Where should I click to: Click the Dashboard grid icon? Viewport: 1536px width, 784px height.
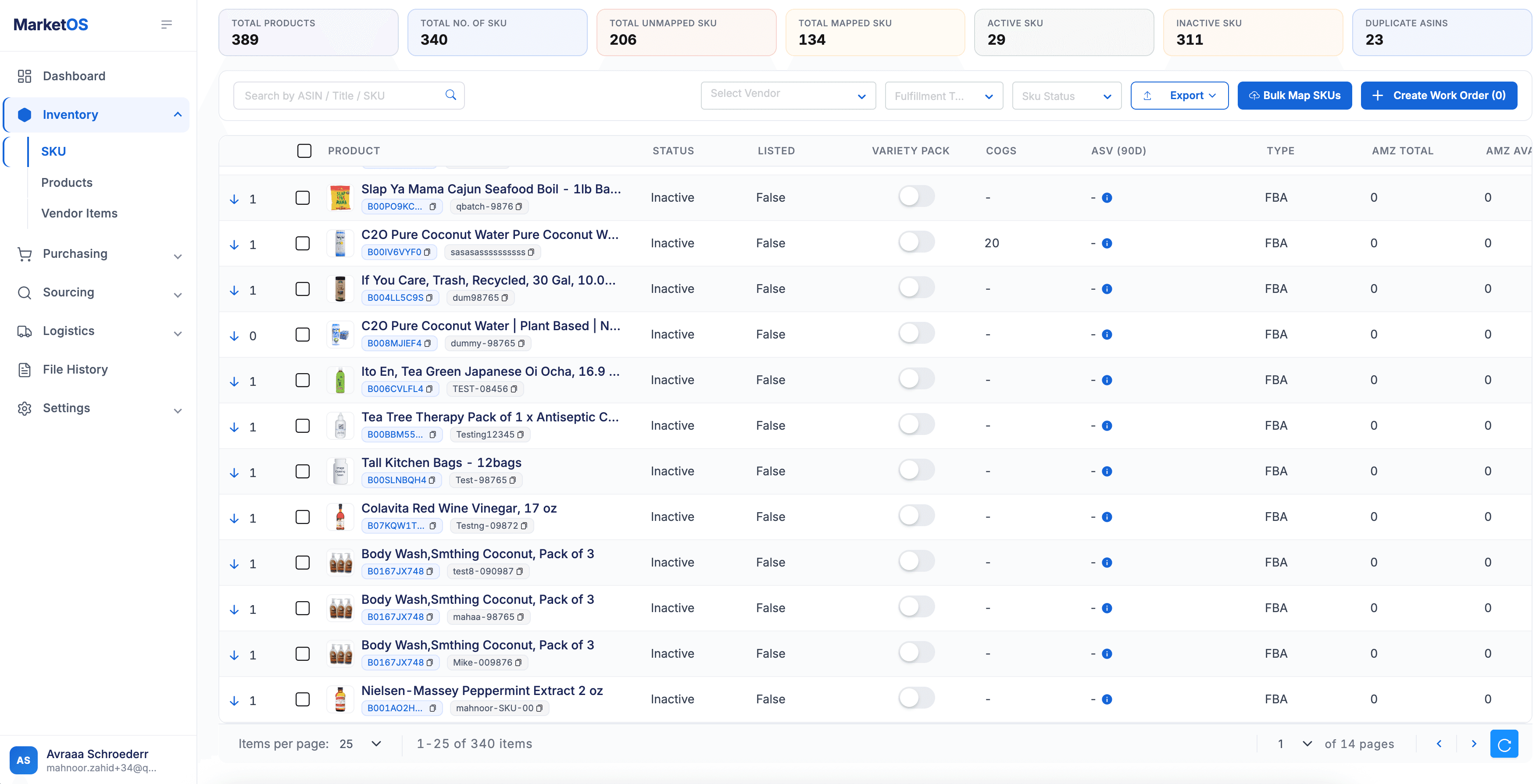pos(25,76)
